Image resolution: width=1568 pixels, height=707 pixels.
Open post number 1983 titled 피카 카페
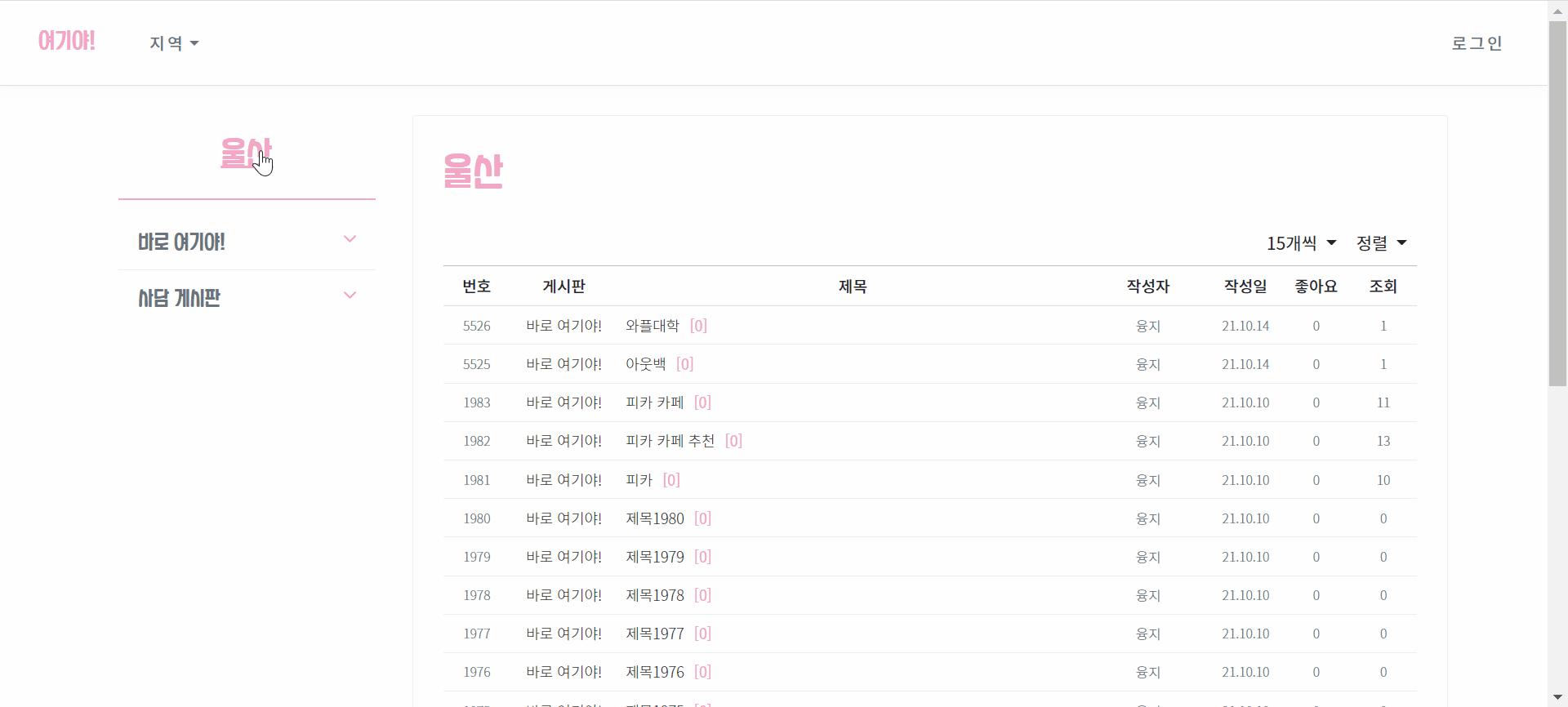(655, 402)
